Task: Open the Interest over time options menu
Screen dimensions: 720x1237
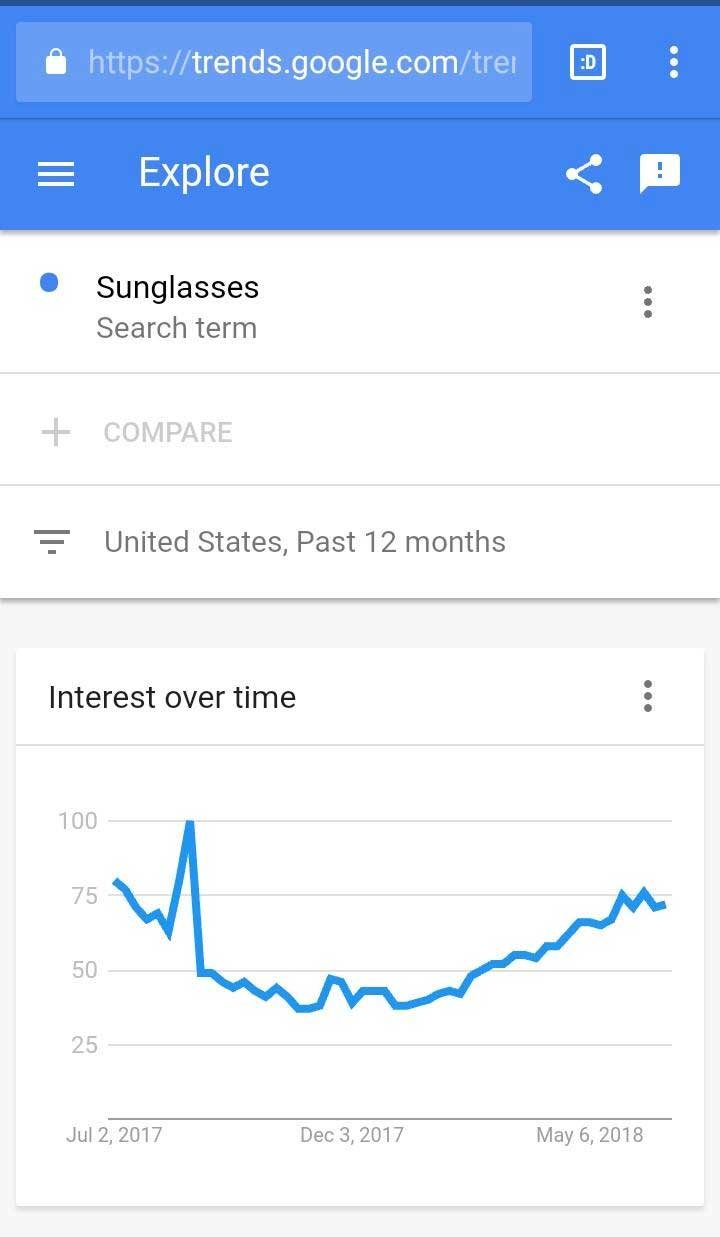Action: [x=648, y=696]
